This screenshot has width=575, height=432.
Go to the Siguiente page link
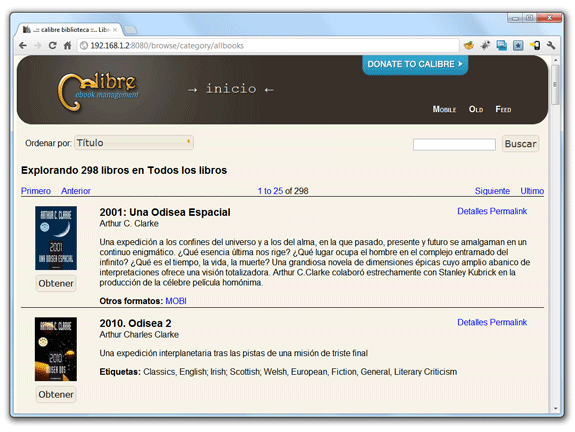(x=492, y=191)
